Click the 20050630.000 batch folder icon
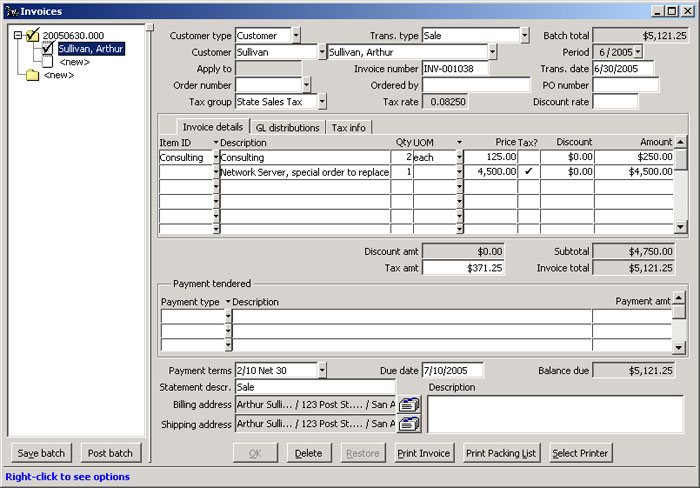The width and height of the screenshot is (700, 488). click(x=33, y=34)
